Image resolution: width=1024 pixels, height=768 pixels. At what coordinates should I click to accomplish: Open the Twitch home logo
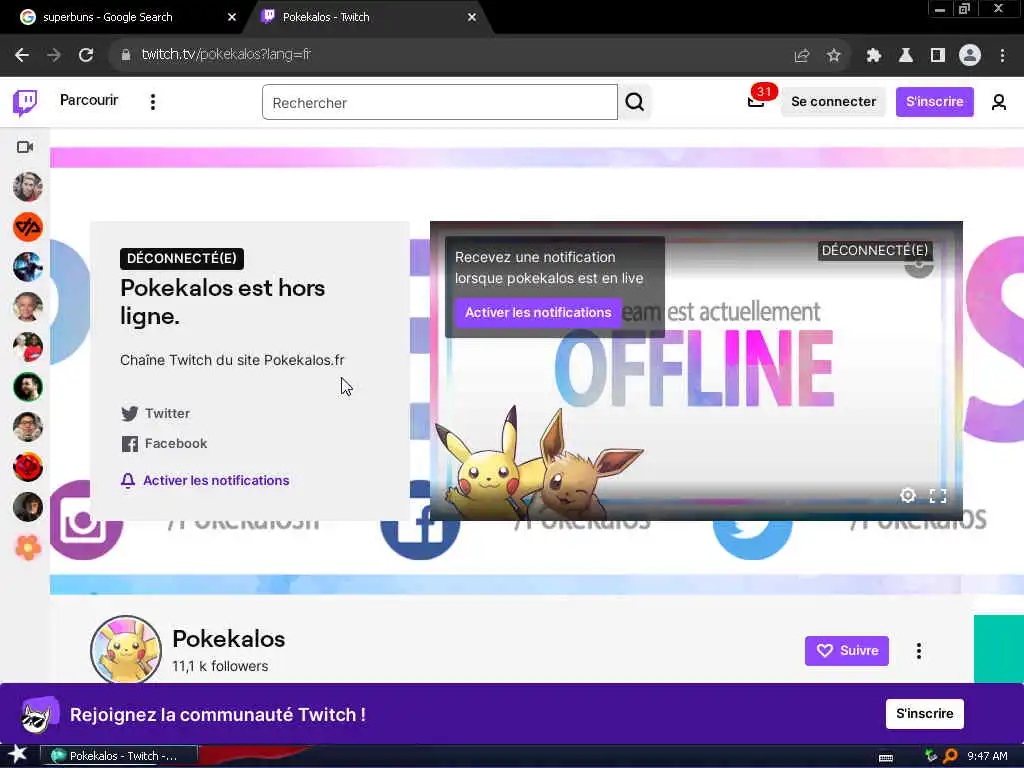click(x=25, y=102)
